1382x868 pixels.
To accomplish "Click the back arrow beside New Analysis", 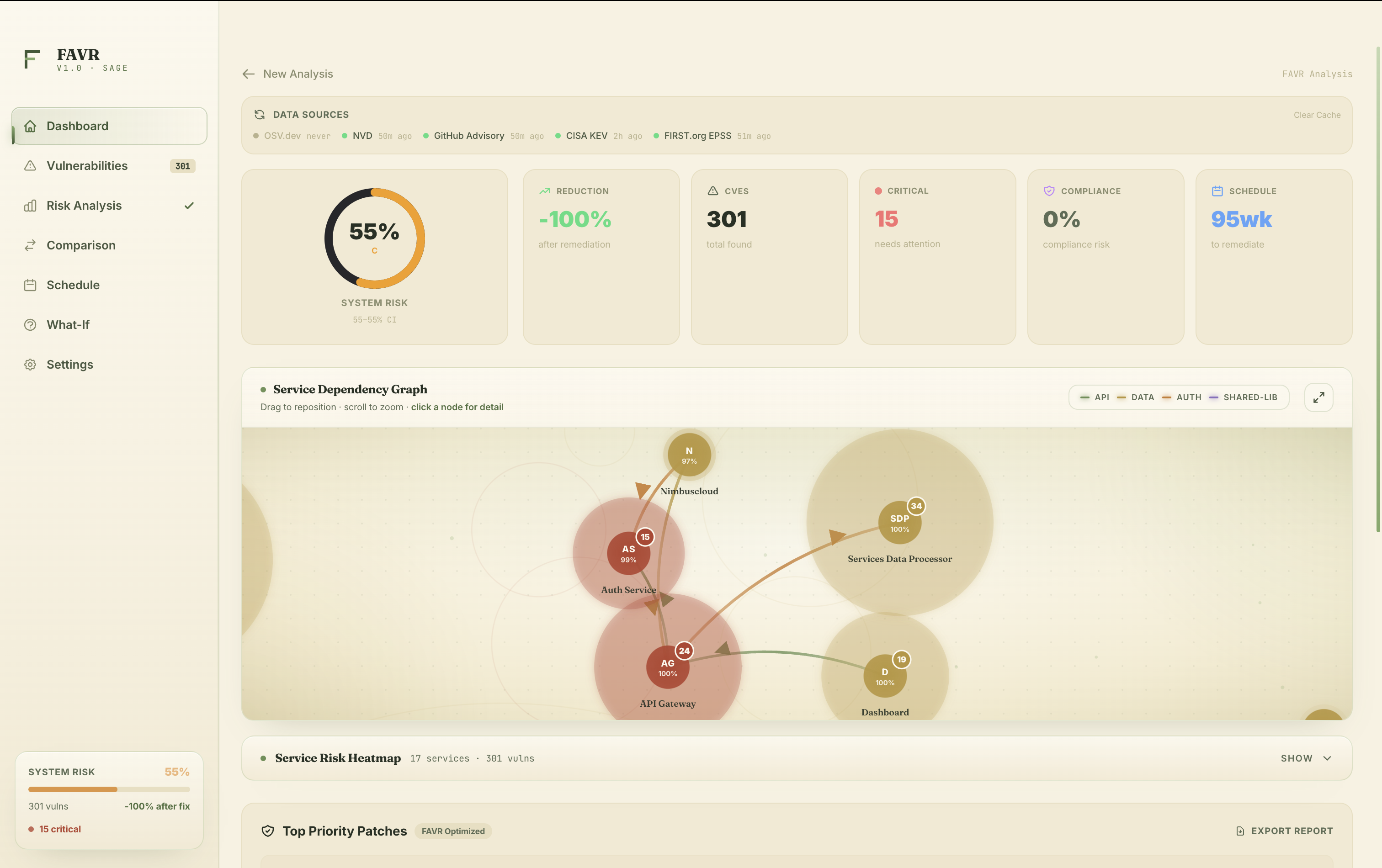I will [249, 74].
